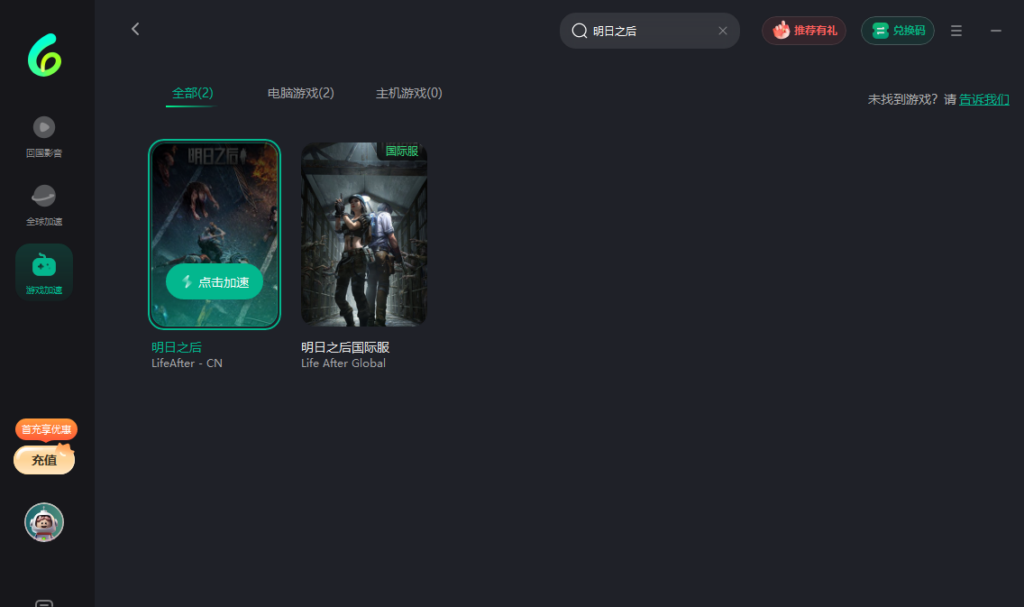Clear the search text with the X
Image resolution: width=1024 pixels, height=607 pixels.
723,31
